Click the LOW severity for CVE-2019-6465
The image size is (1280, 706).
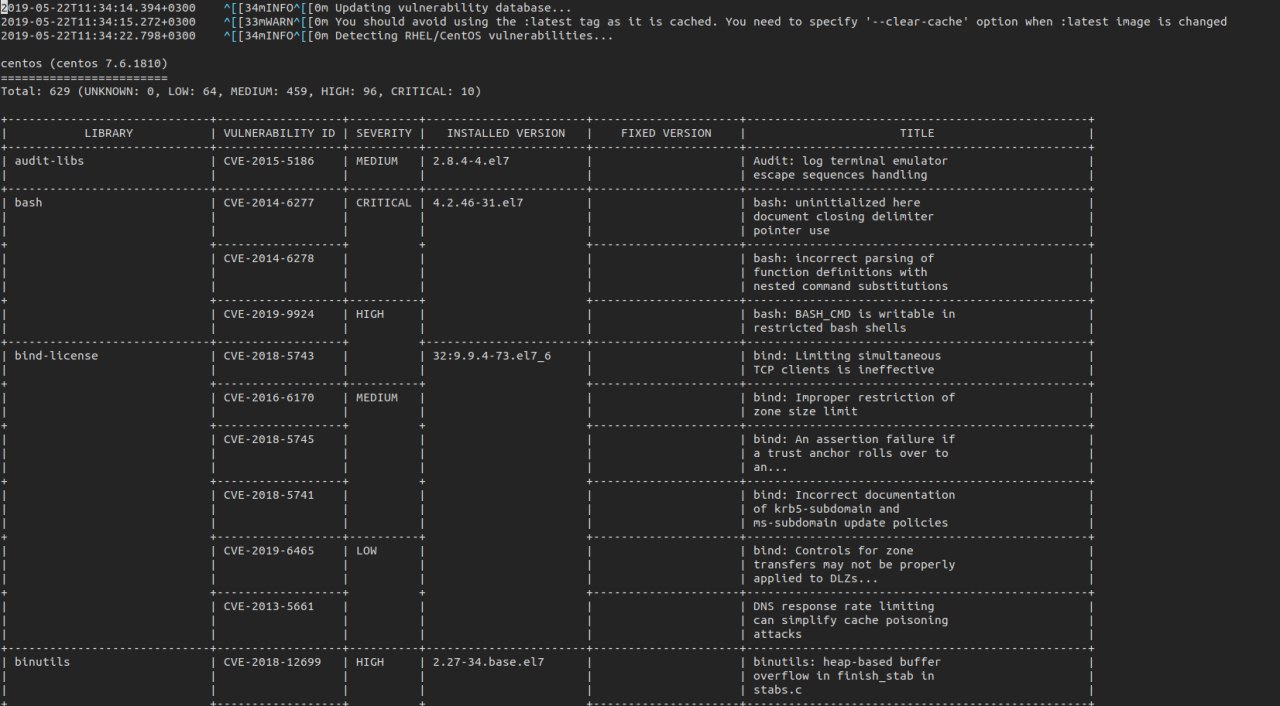(369, 551)
